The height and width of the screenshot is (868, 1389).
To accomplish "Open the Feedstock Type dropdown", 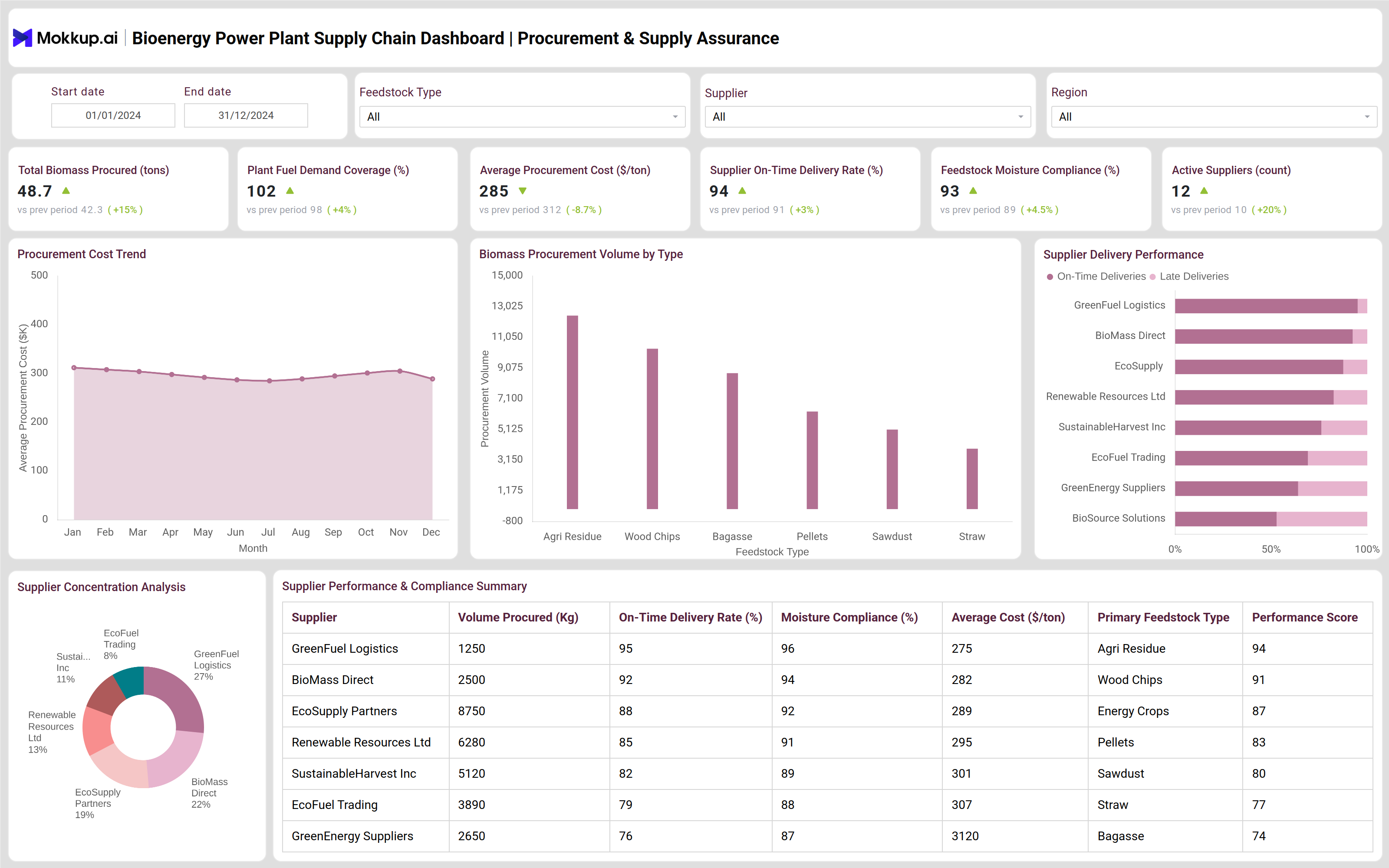I will (522, 117).
